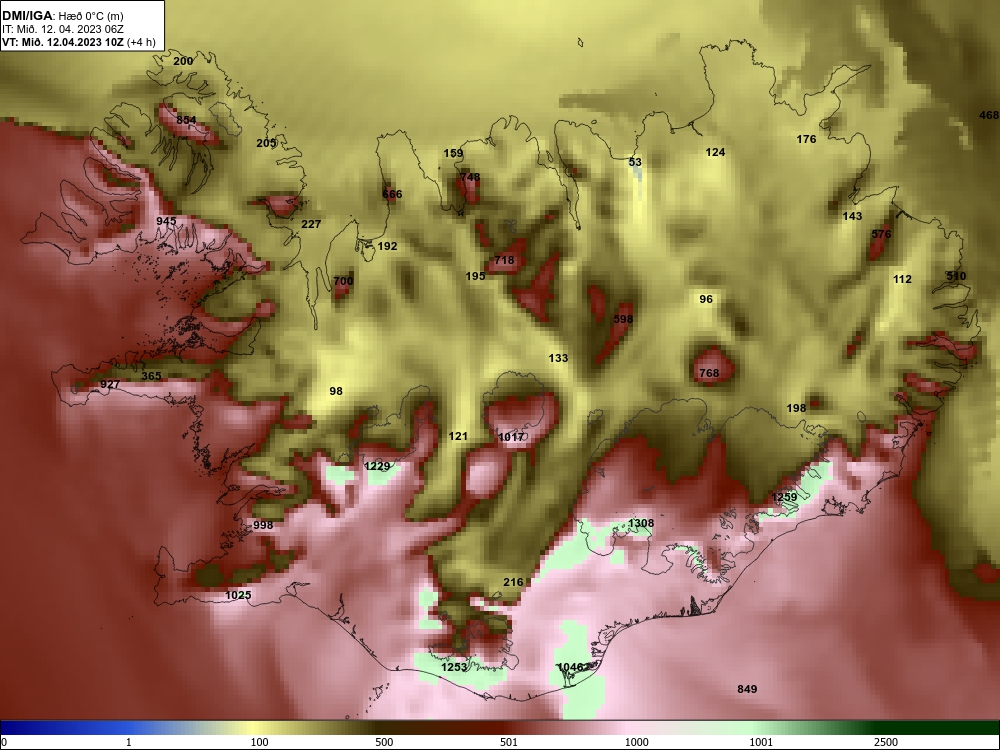Screen dimensions: 1000x750
Task: Click the value 748 on the map
Action: click(470, 177)
